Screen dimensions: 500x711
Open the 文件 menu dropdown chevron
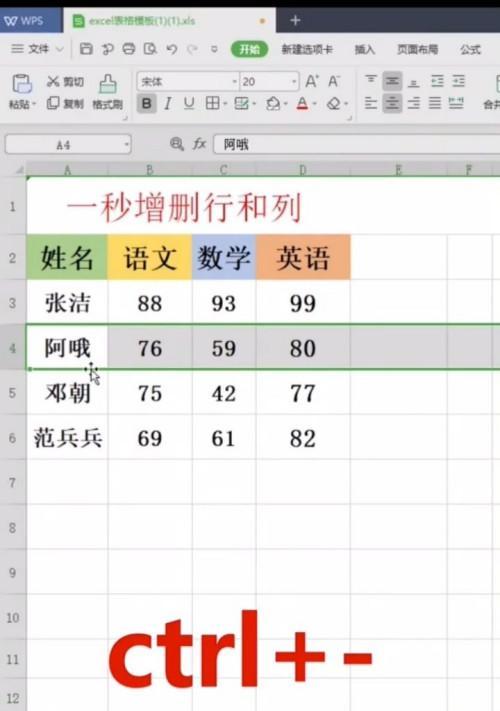tap(60, 49)
